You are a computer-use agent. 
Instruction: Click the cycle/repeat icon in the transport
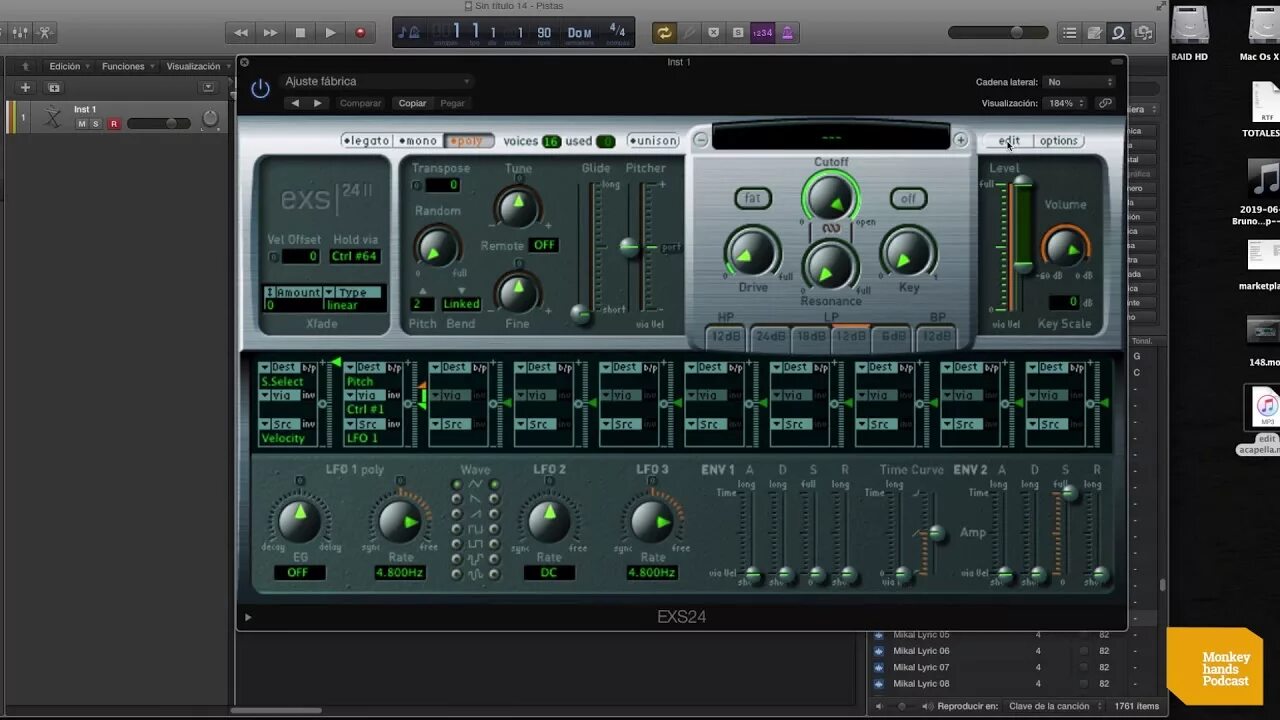pos(664,31)
